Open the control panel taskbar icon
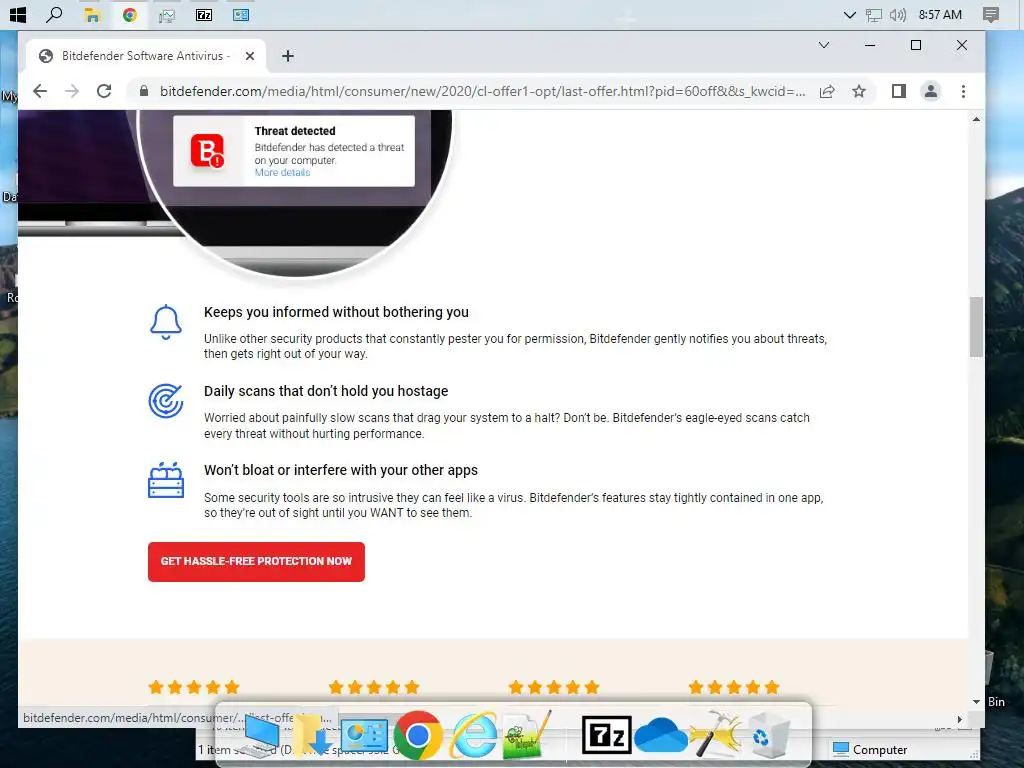The image size is (1024, 768). pyautogui.click(x=241, y=14)
